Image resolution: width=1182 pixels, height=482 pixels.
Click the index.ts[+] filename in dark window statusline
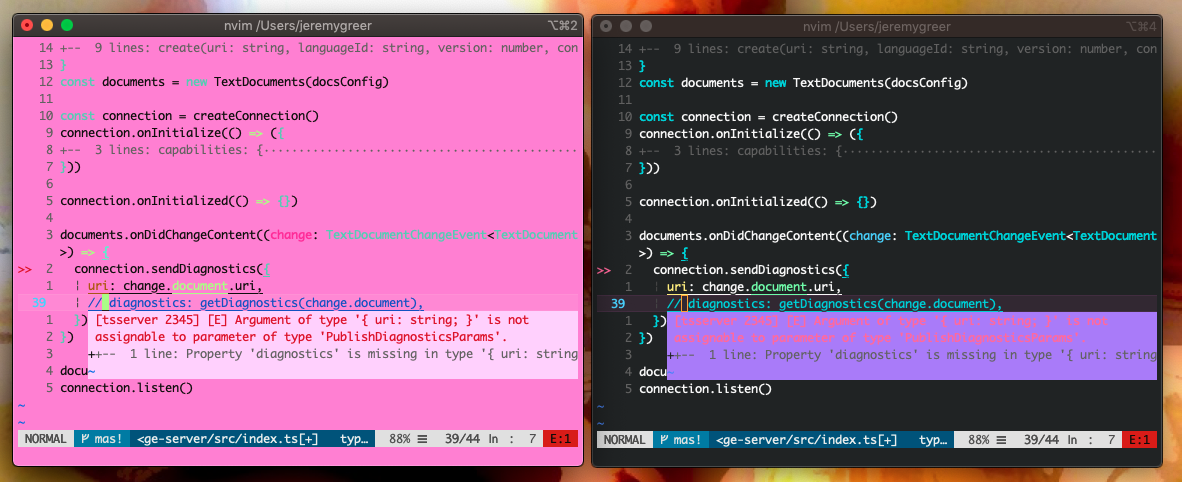point(807,440)
